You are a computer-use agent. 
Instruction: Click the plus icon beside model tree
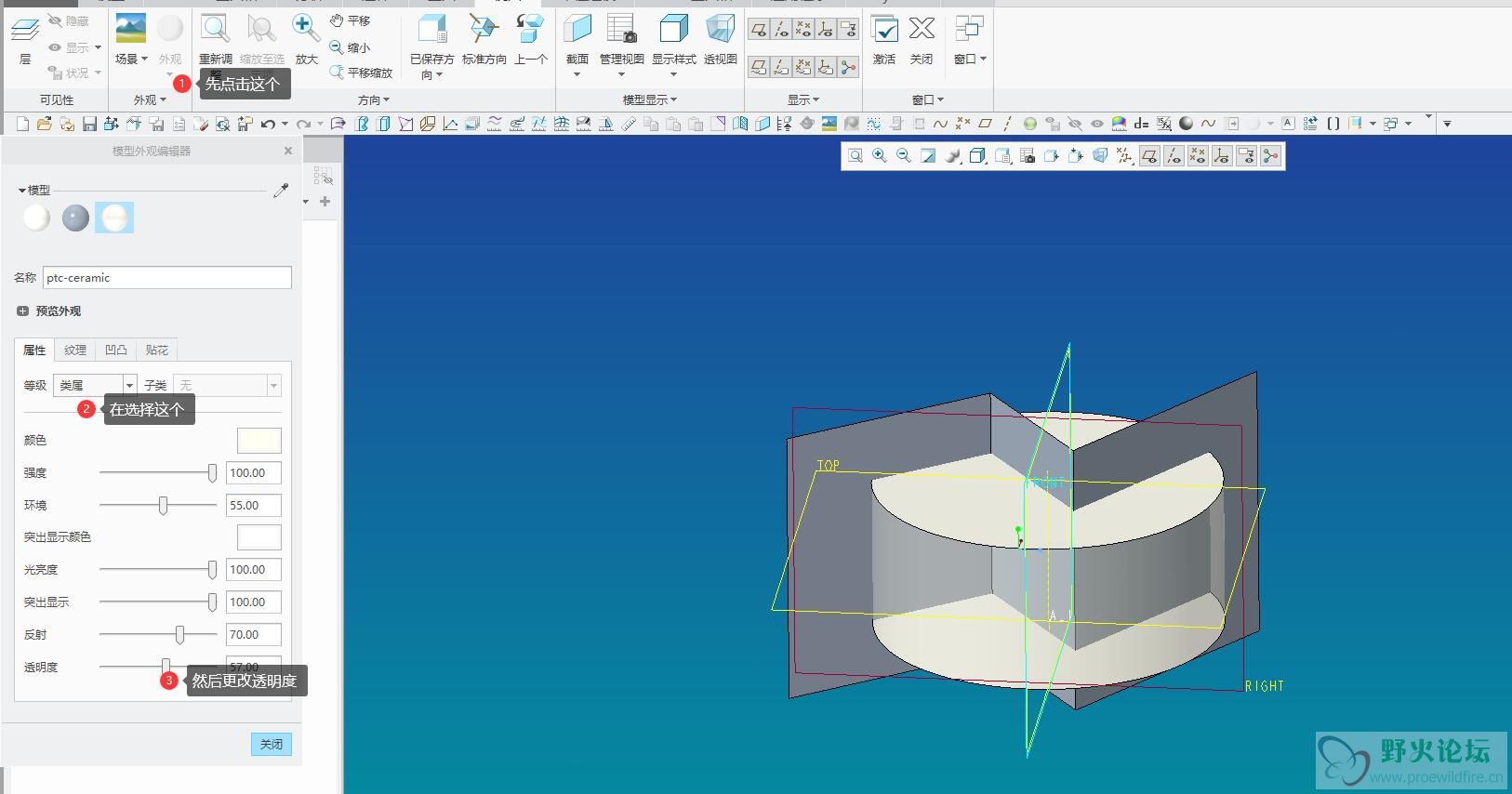pos(325,201)
